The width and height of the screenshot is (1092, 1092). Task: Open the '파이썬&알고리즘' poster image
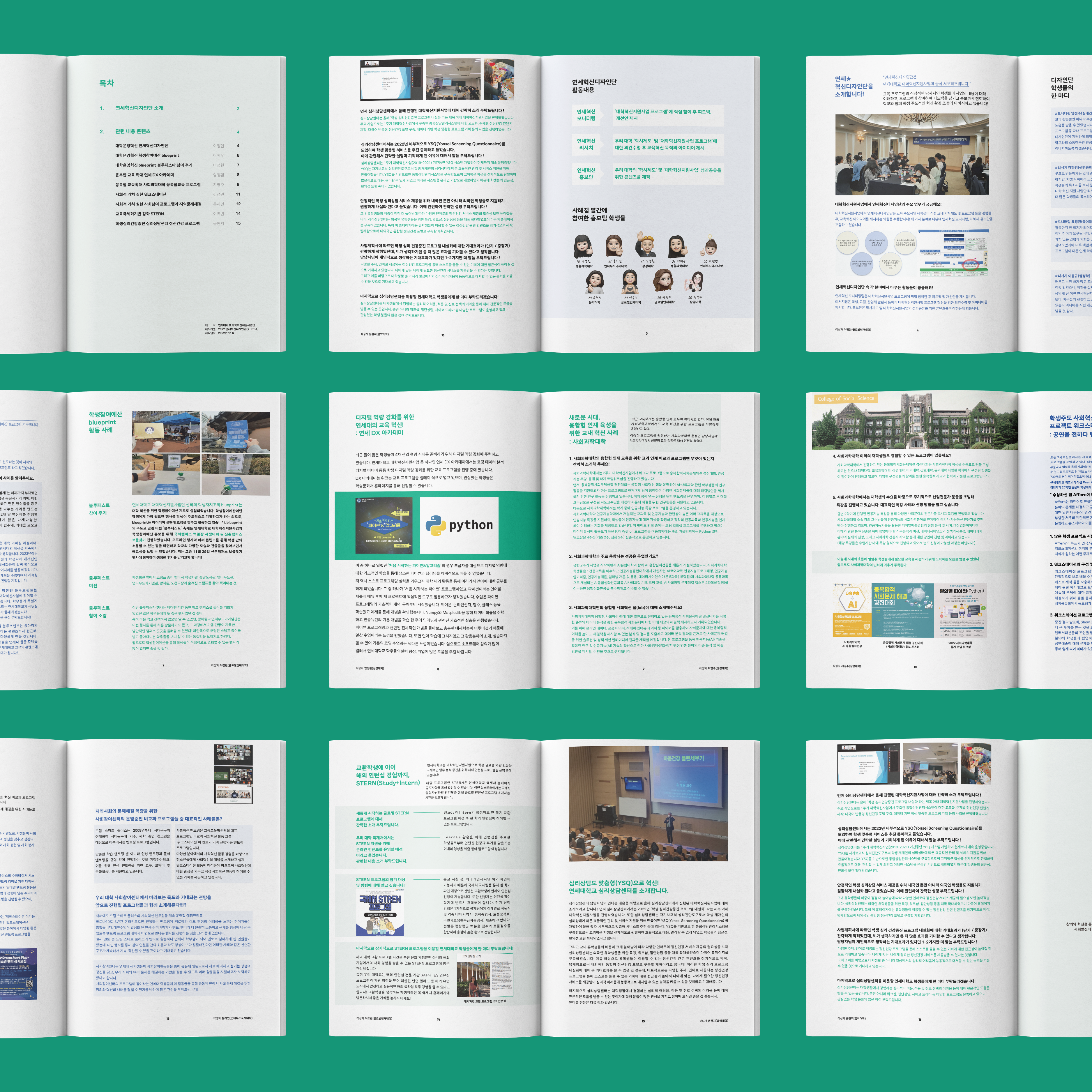(x=384, y=526)
